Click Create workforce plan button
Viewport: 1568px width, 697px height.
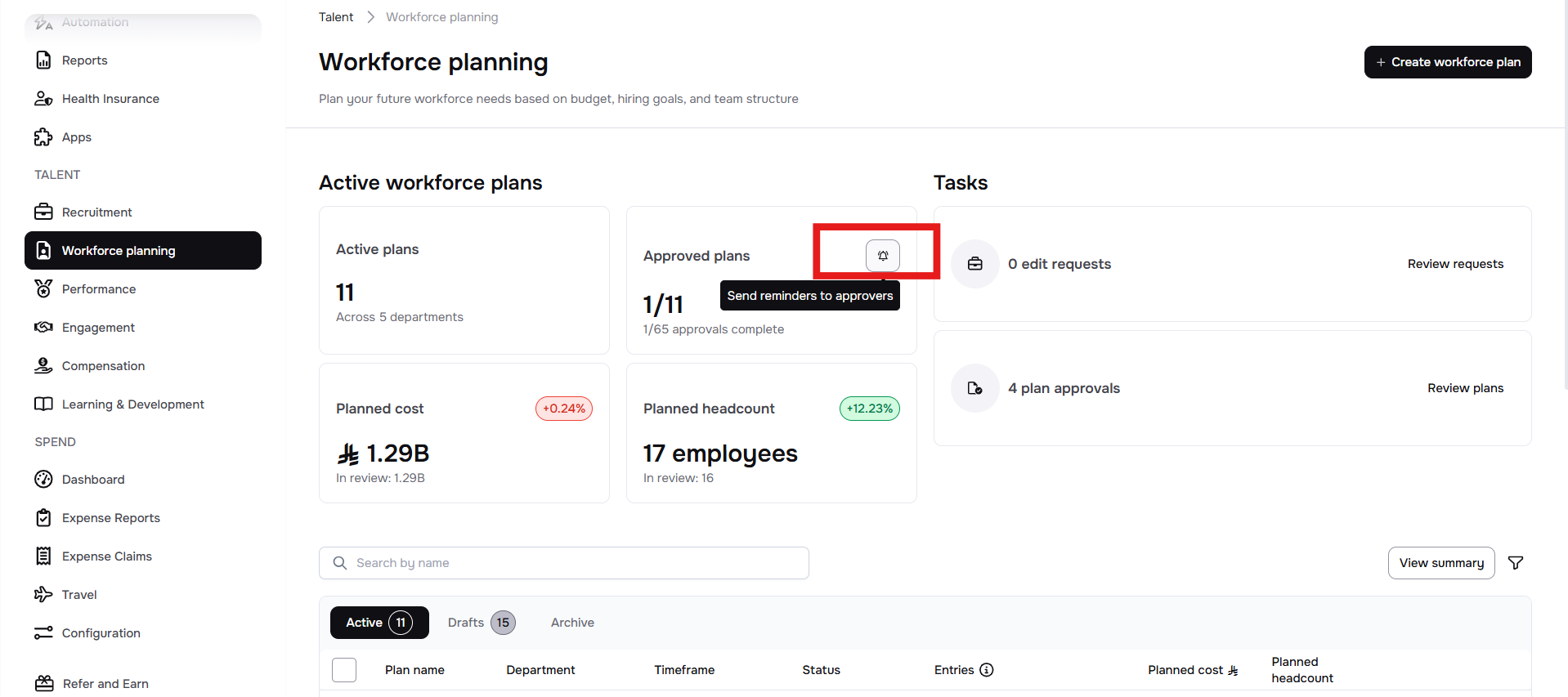point(1448,62)
